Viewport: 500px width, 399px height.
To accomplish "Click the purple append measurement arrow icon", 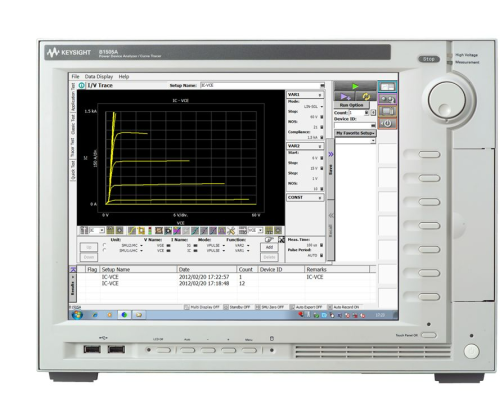I will [x=345, y=97].
